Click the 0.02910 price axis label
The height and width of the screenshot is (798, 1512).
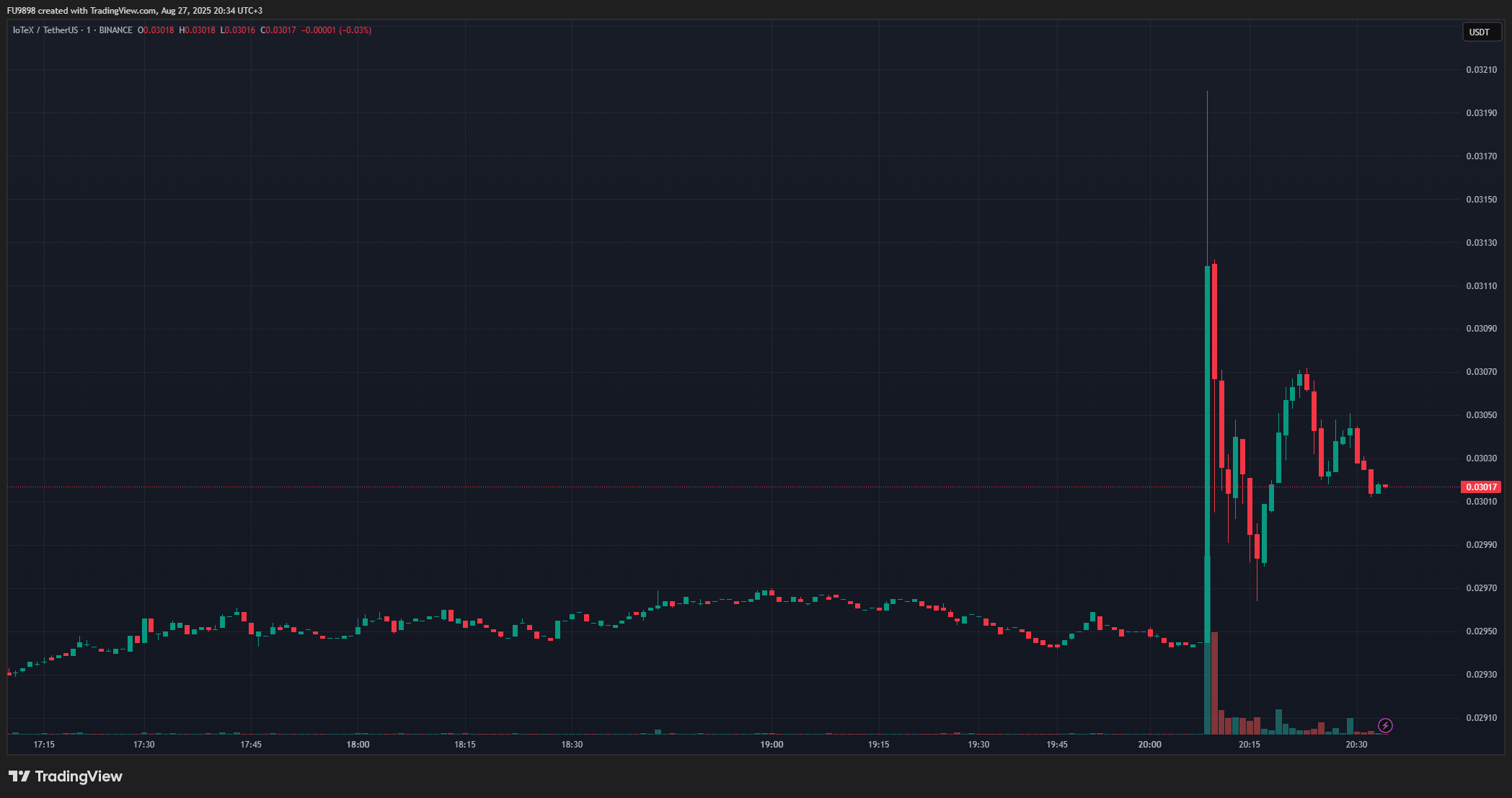tap(1481, 718)
